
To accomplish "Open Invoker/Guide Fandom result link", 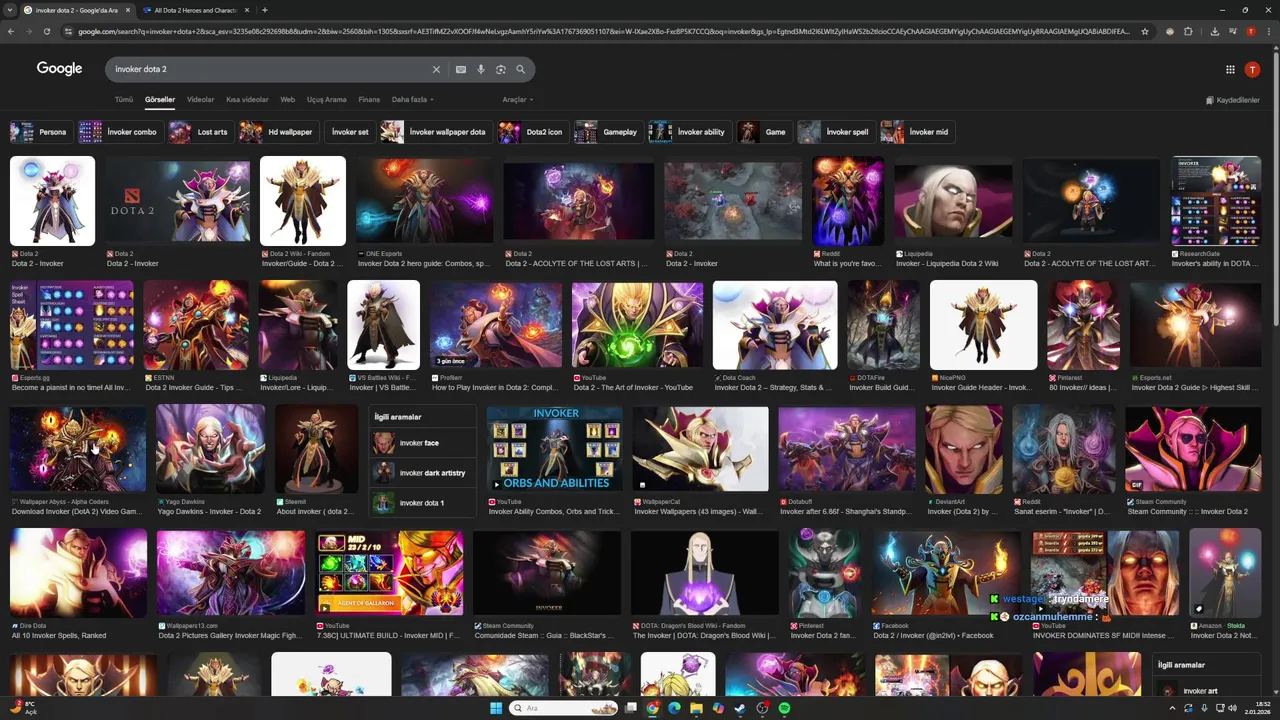I will coord(302,264).
